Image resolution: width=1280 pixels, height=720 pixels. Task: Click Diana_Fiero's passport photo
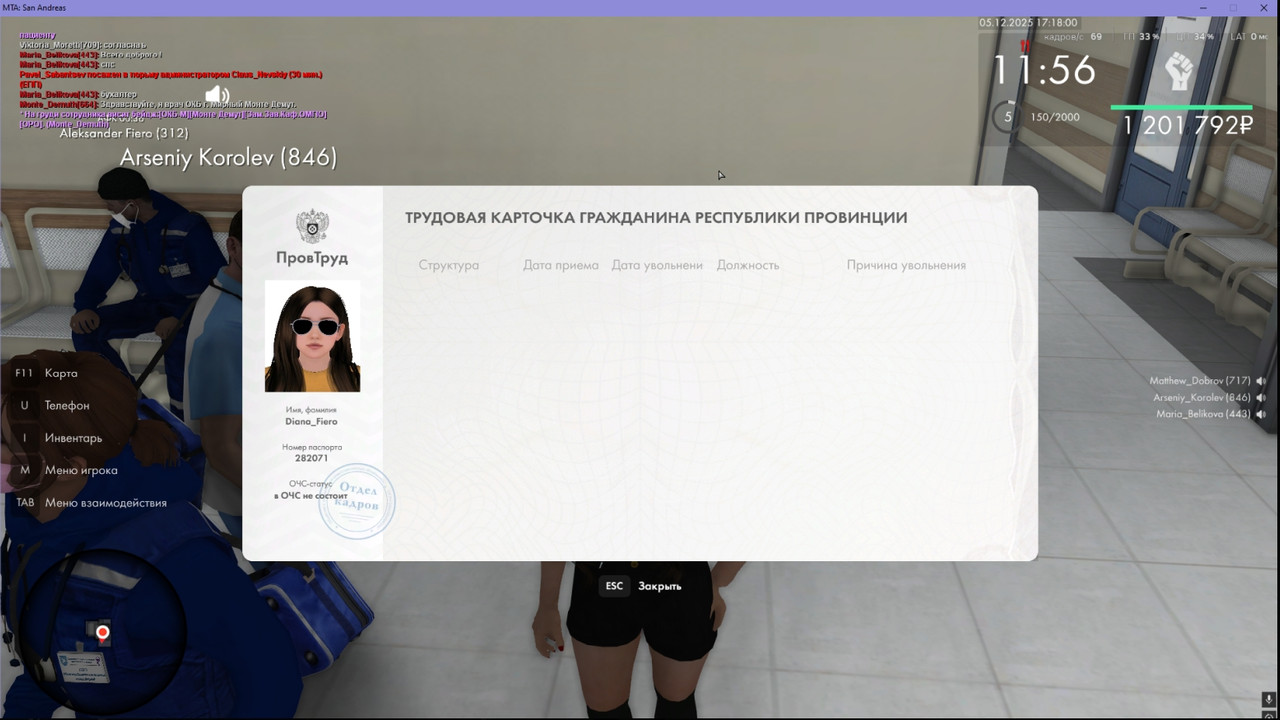(311, 336)
